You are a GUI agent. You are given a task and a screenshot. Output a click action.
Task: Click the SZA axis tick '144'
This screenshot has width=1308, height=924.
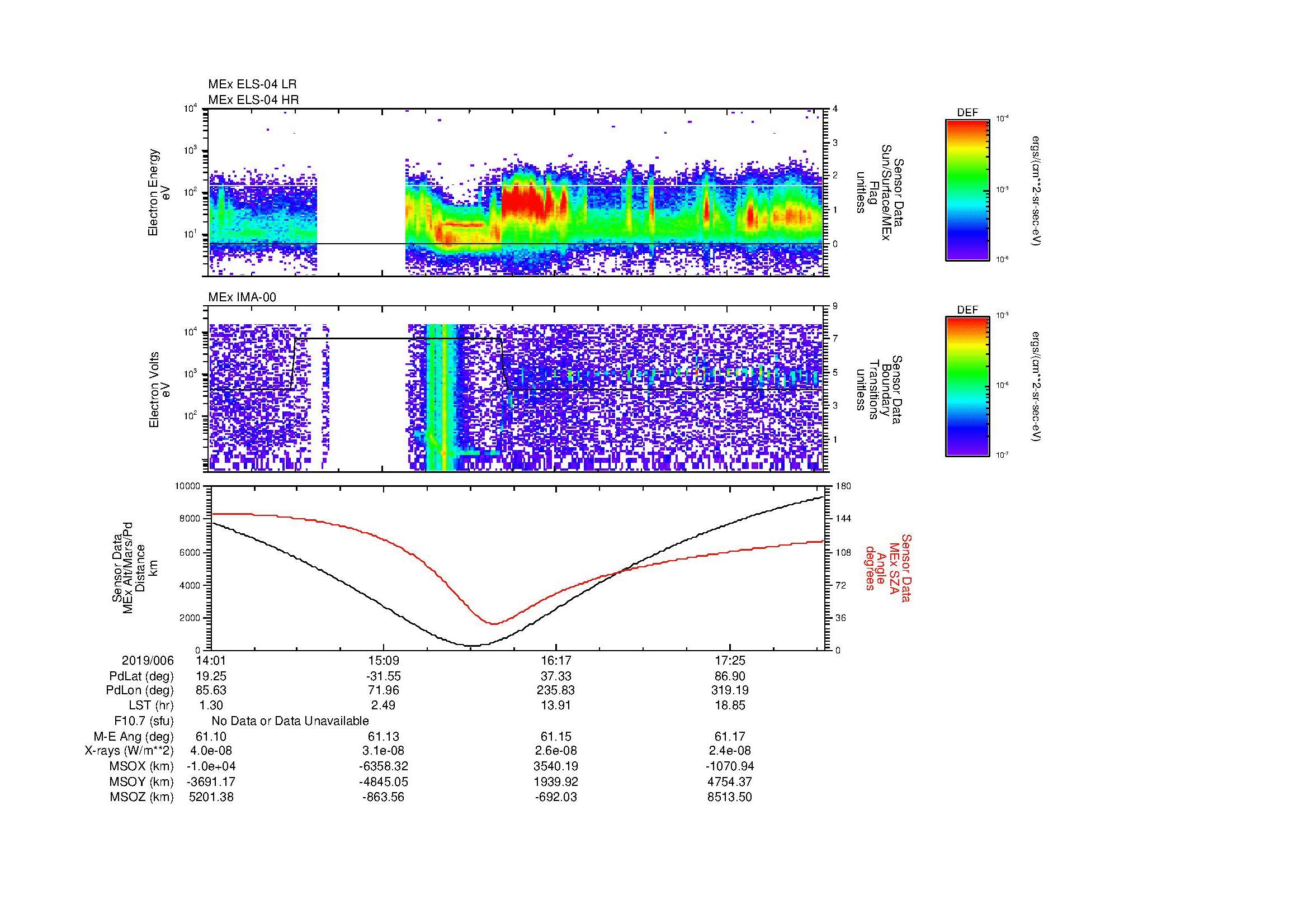click(x=844, y=519)
